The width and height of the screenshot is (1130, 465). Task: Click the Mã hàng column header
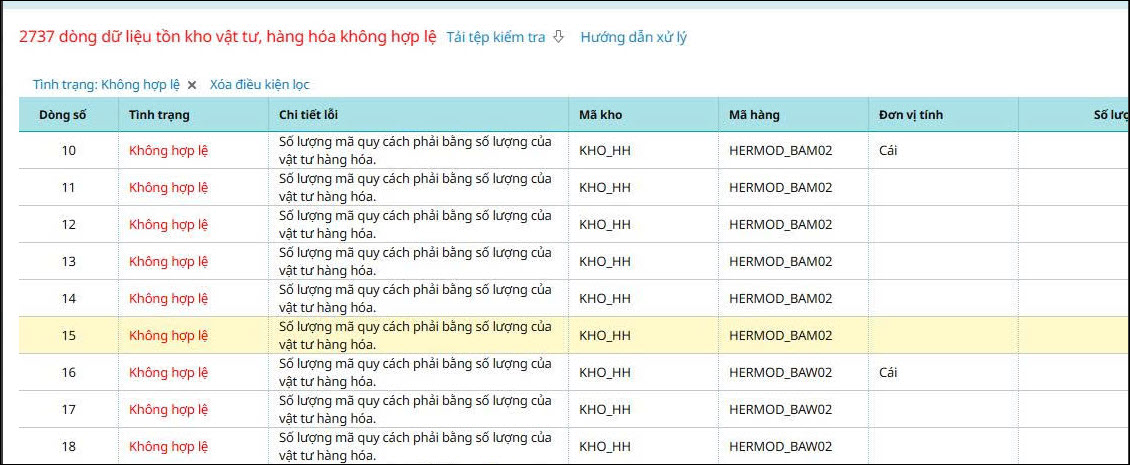754,115
